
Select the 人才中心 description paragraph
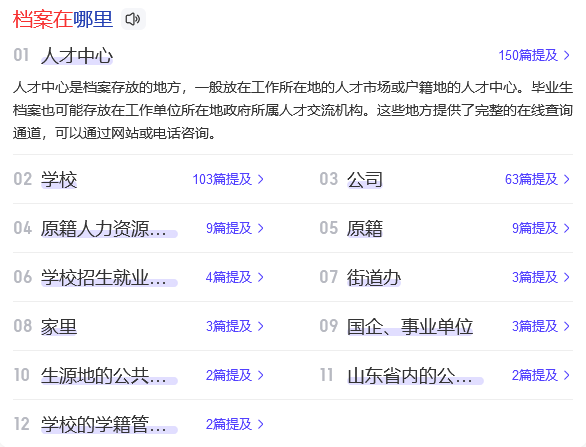coord(293,110)
